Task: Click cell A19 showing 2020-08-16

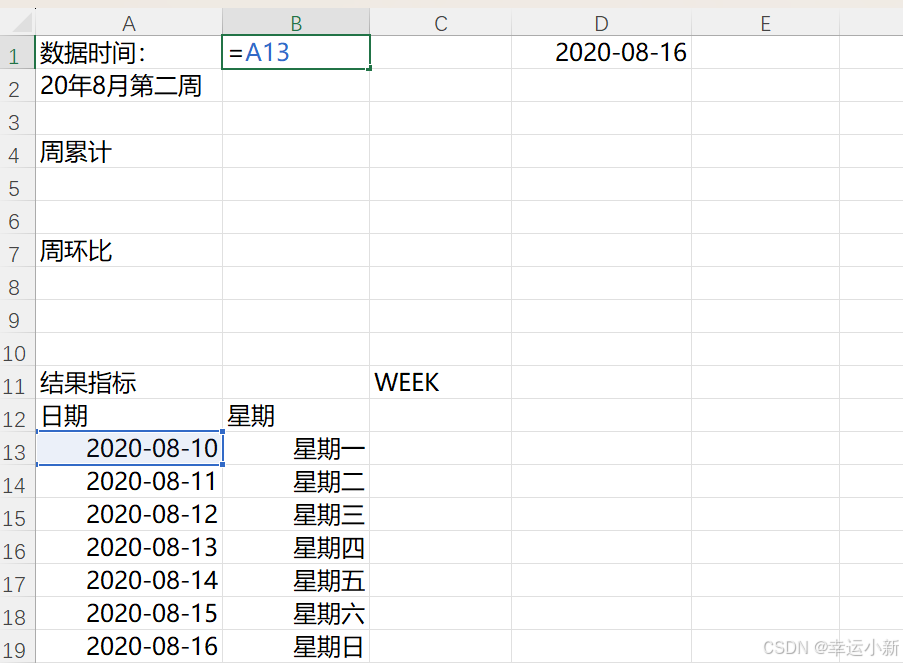Action: tap(128, 646)
